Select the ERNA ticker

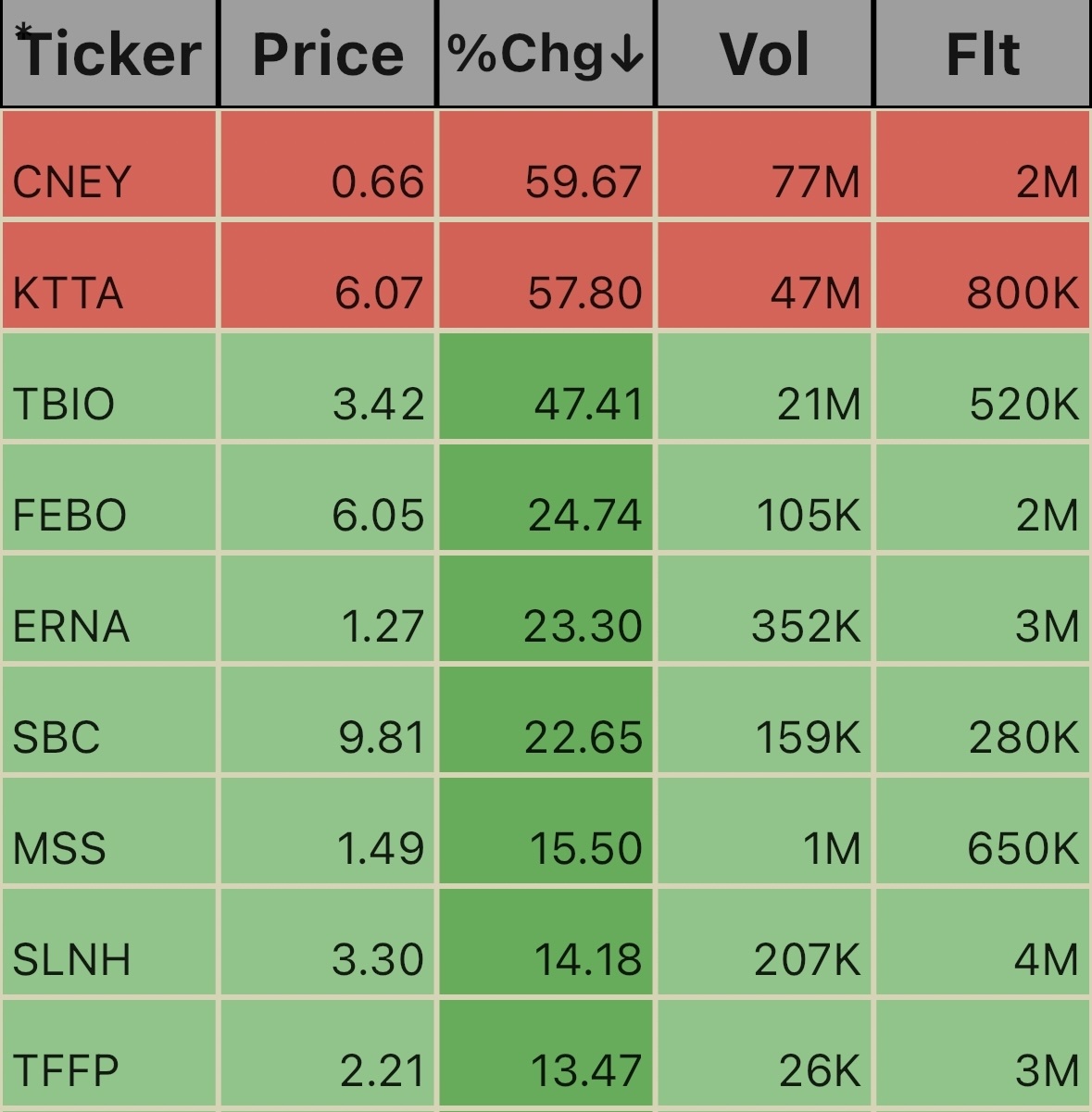click(71, 627)
